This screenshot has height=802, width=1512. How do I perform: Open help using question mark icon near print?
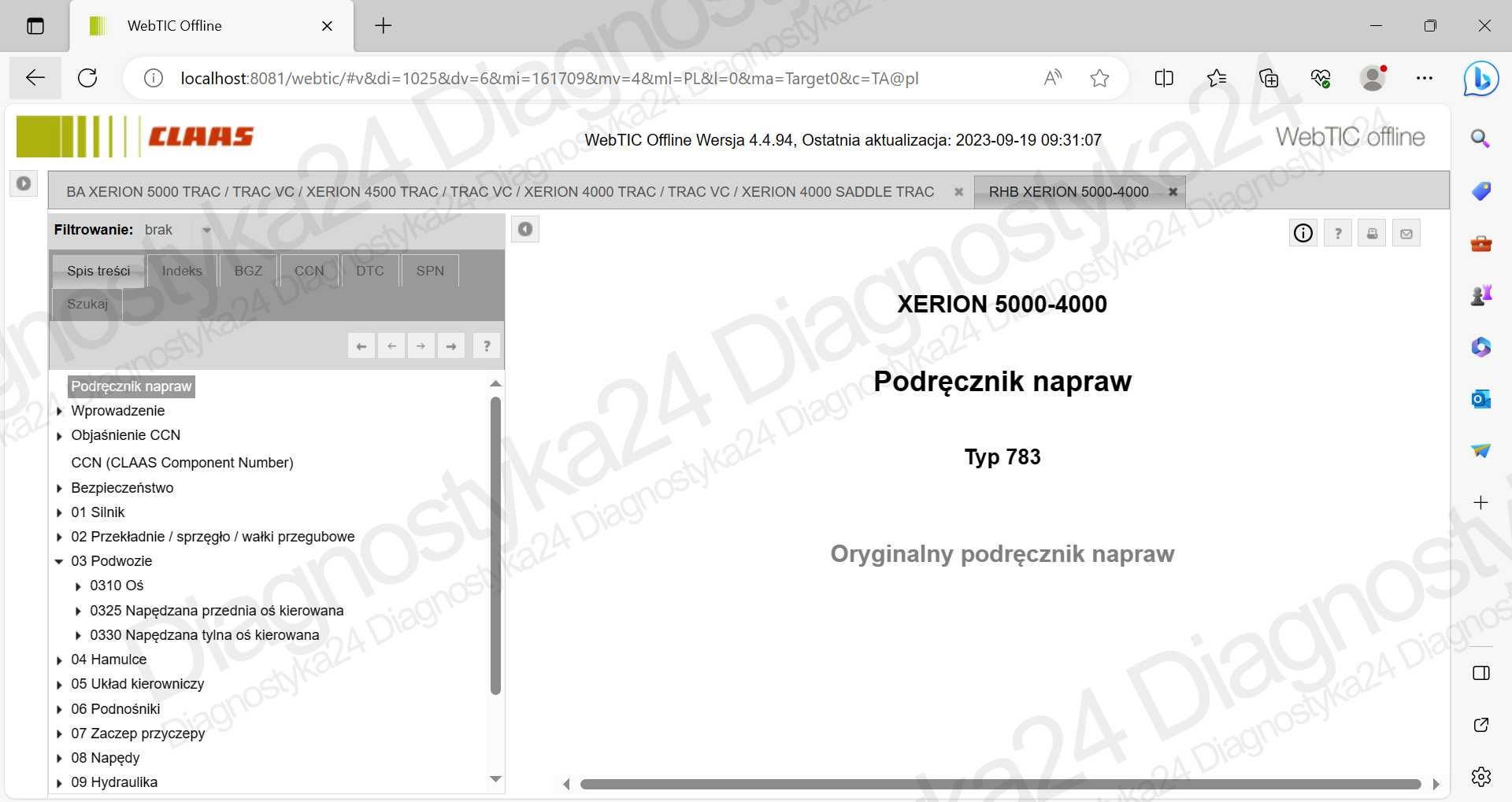tap(1338, 233)
